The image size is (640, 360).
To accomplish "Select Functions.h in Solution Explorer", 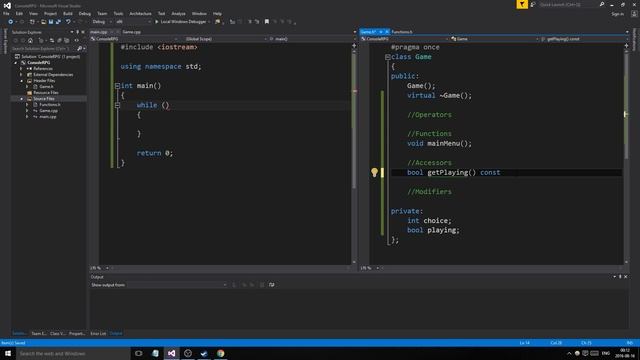I will click(50, 104).
